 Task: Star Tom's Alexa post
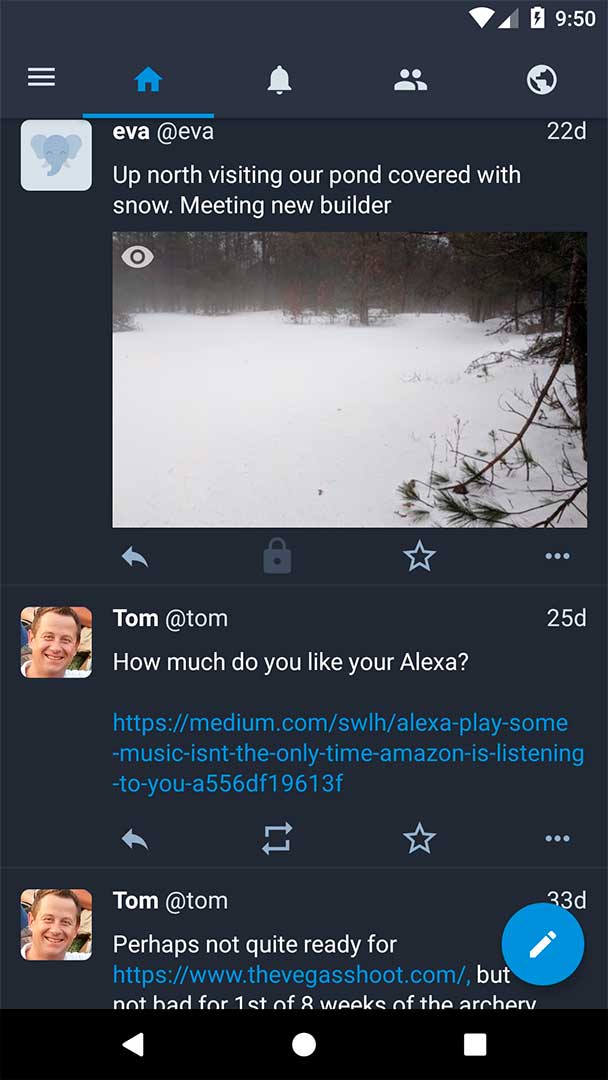click(x=419, y=839)
